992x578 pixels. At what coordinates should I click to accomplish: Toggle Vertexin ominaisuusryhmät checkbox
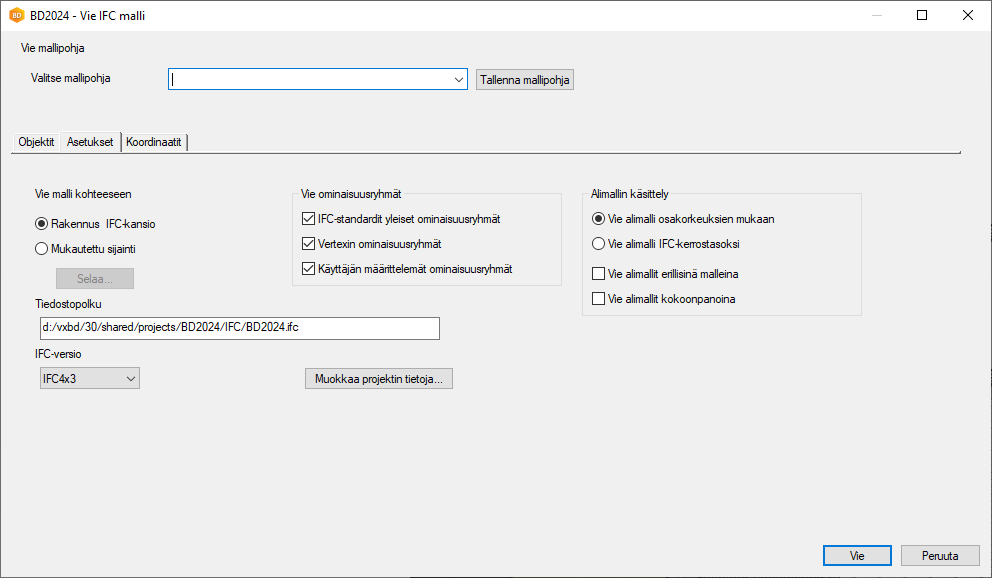(308, 244)
